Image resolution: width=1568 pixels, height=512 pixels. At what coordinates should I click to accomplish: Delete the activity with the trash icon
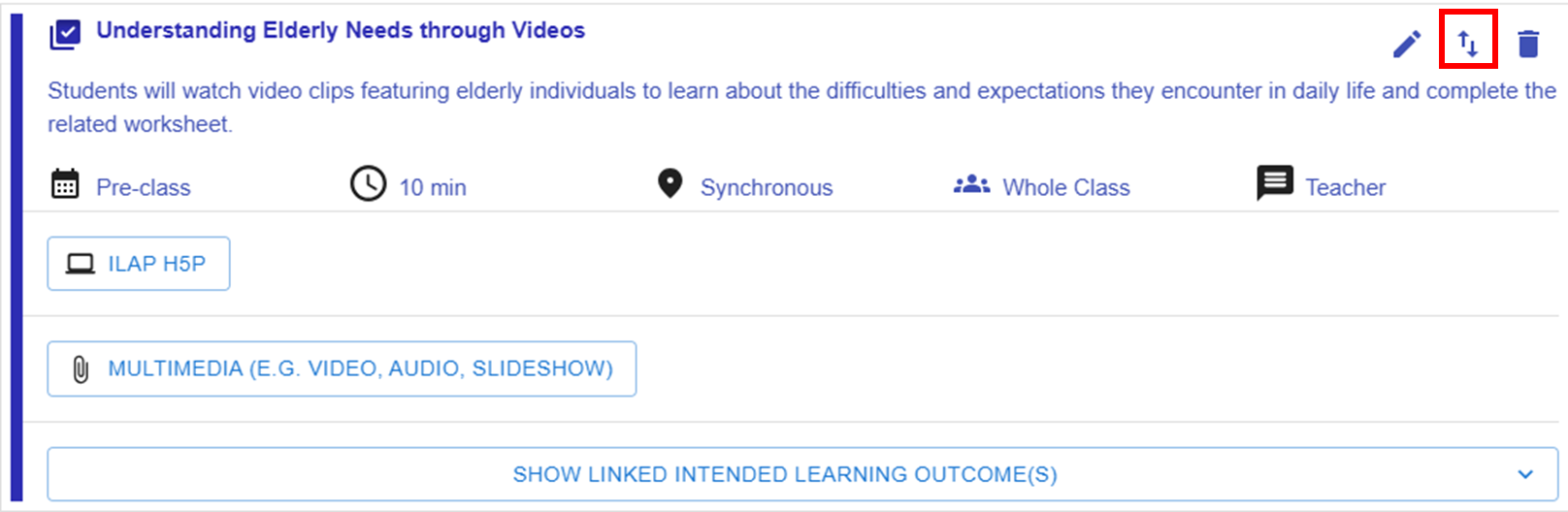click(1528, 44)
